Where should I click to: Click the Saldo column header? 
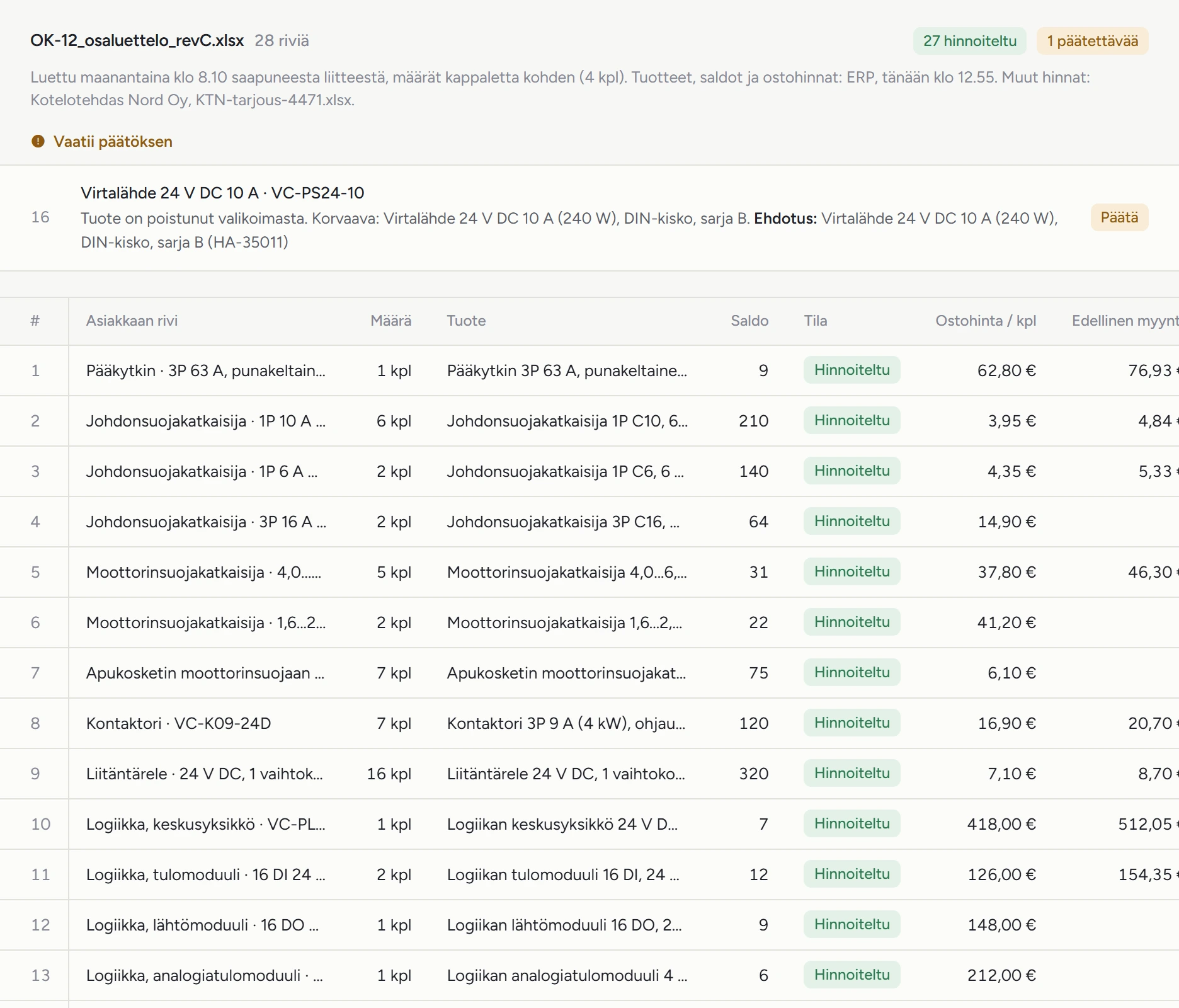pyautogui.click(x=749, y=321)
